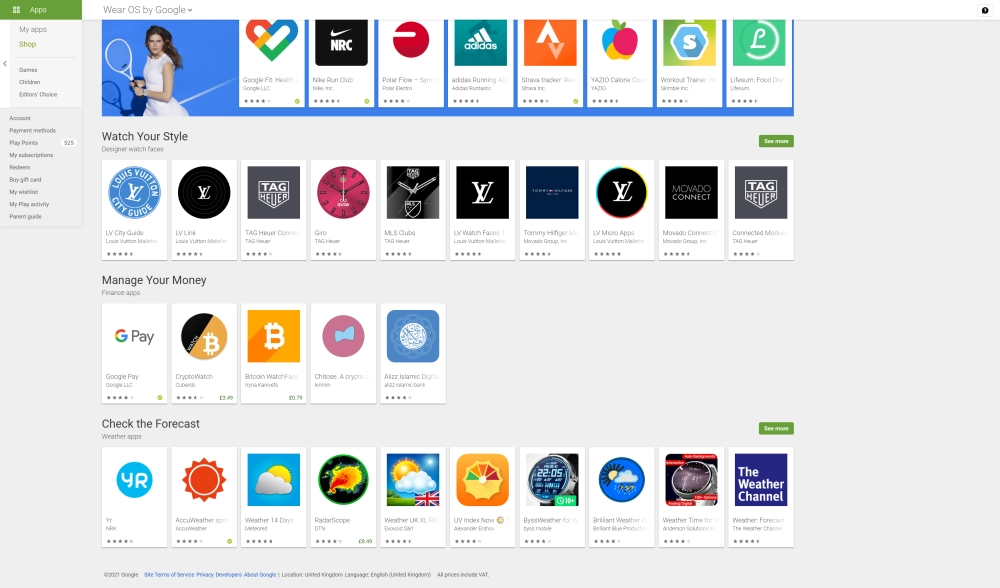Open the help icon at top right
1000x588 pixels.
tap(985, 10)
